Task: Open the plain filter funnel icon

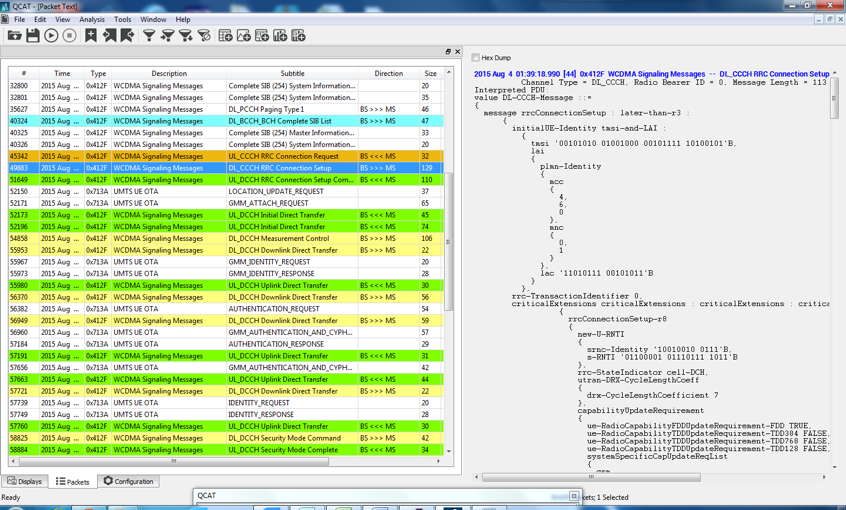Action: pyautogui.click(x=149, y=36)
